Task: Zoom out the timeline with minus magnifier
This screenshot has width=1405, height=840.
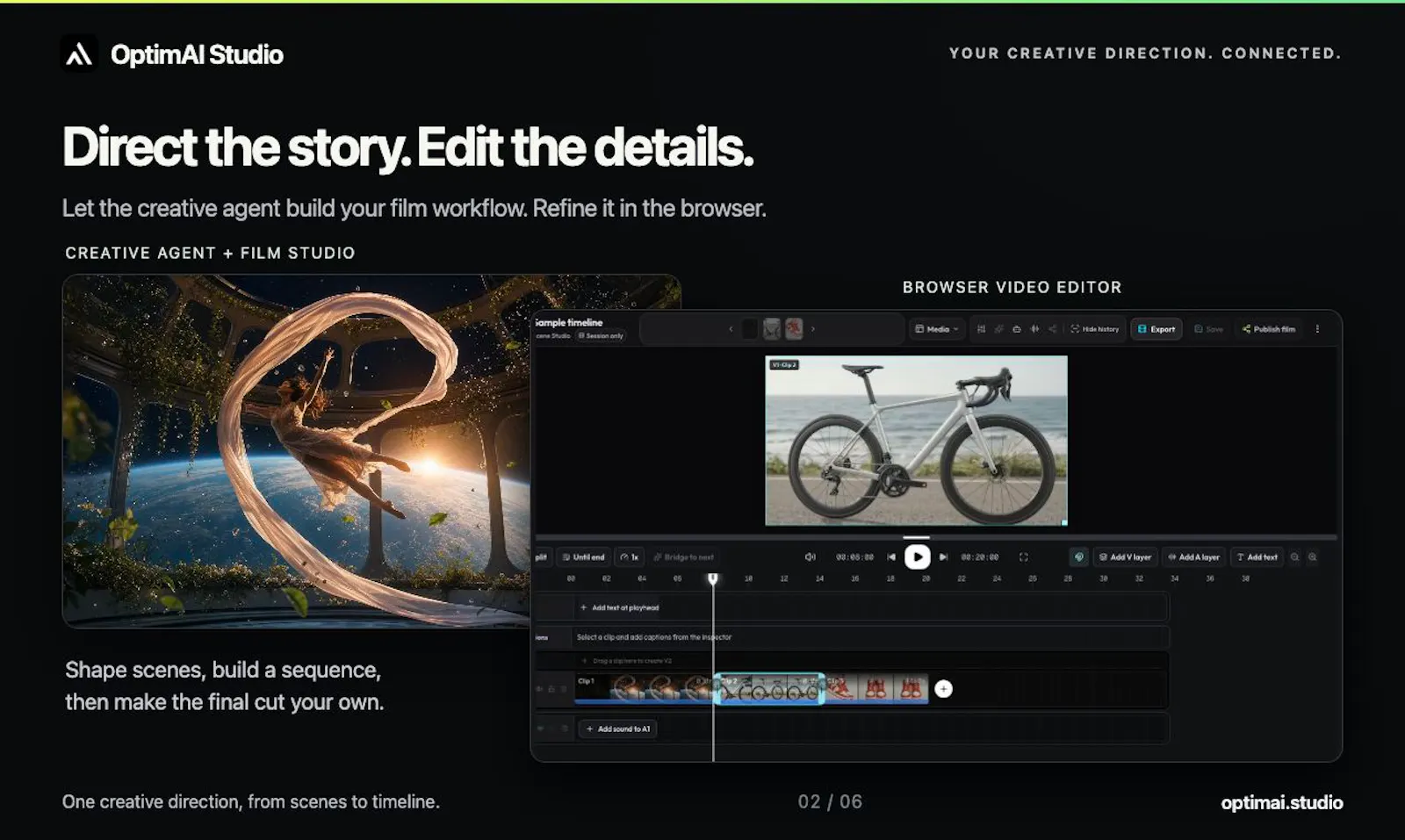Action: (x=1294, y=556)
